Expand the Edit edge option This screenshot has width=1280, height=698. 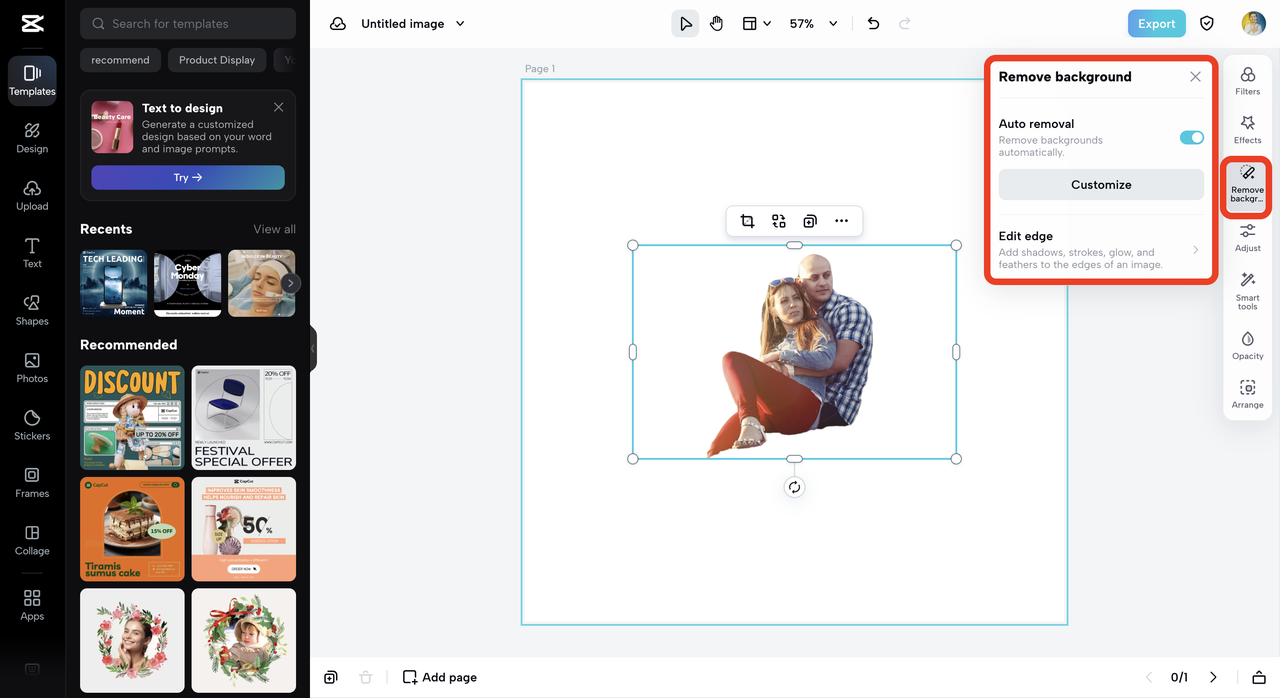(1101, 250)
